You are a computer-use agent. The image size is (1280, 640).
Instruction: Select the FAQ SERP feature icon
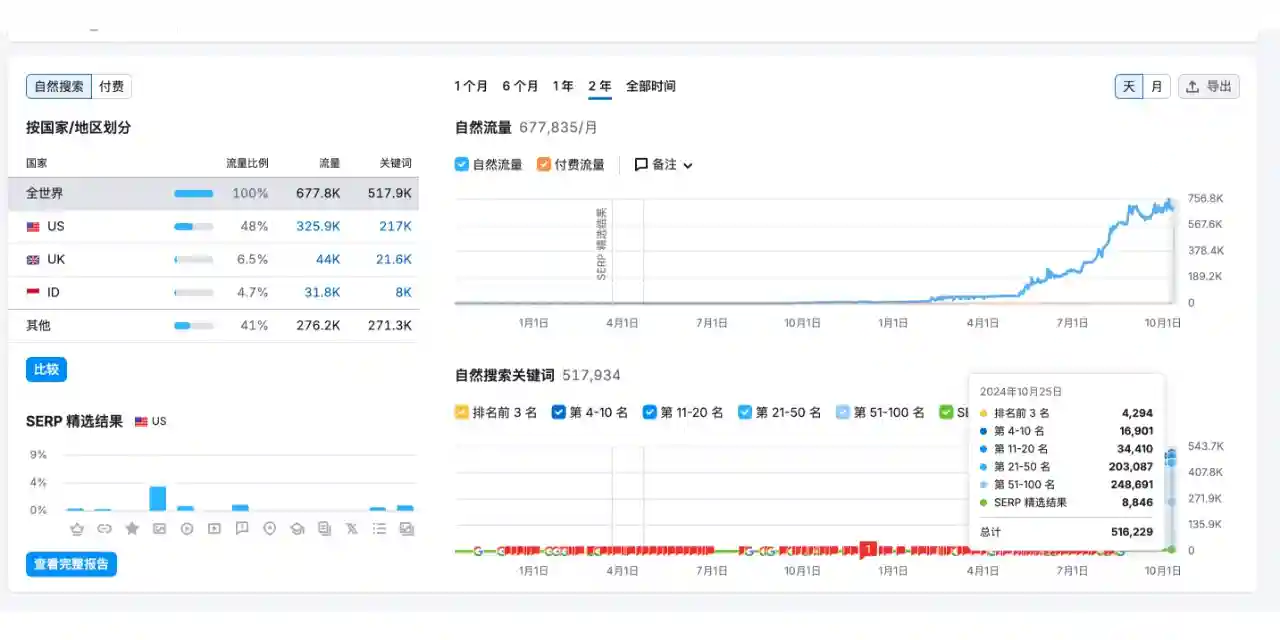click(x=241, y=528)
